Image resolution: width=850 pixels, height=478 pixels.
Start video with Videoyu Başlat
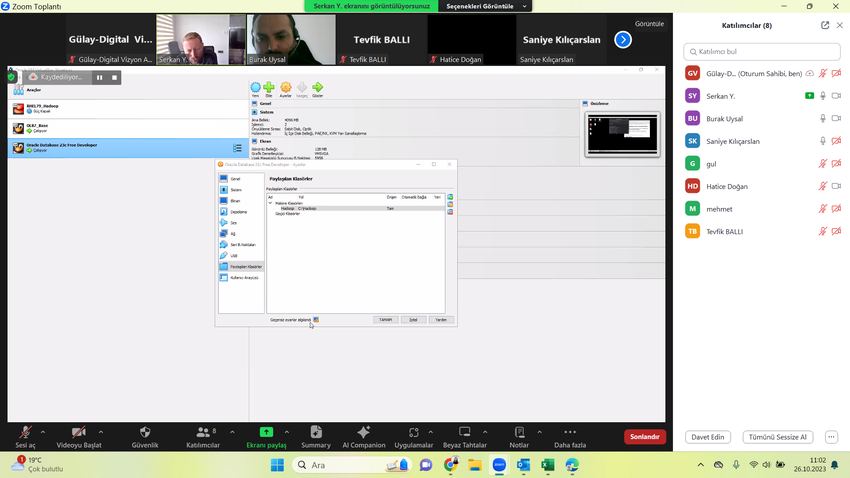[79, 432]
